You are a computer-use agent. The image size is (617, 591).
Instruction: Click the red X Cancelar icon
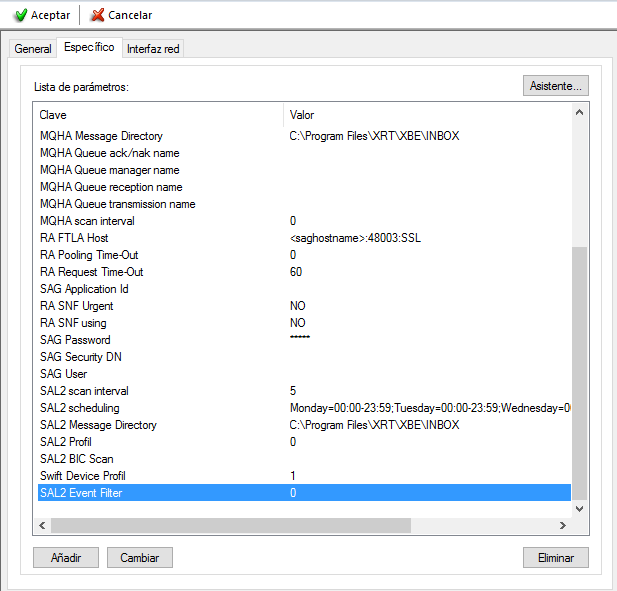(x=97, y=15)
